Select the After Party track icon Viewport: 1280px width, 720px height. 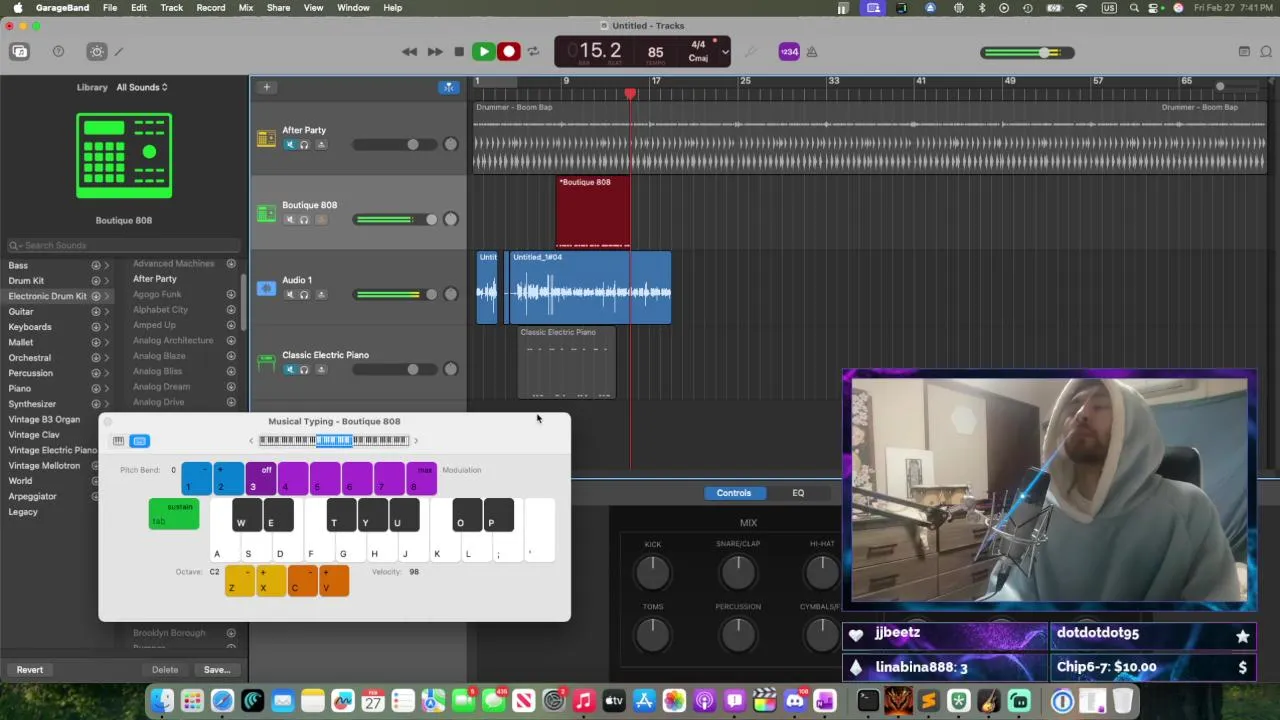pyautogui.click(x=266, y=139)
